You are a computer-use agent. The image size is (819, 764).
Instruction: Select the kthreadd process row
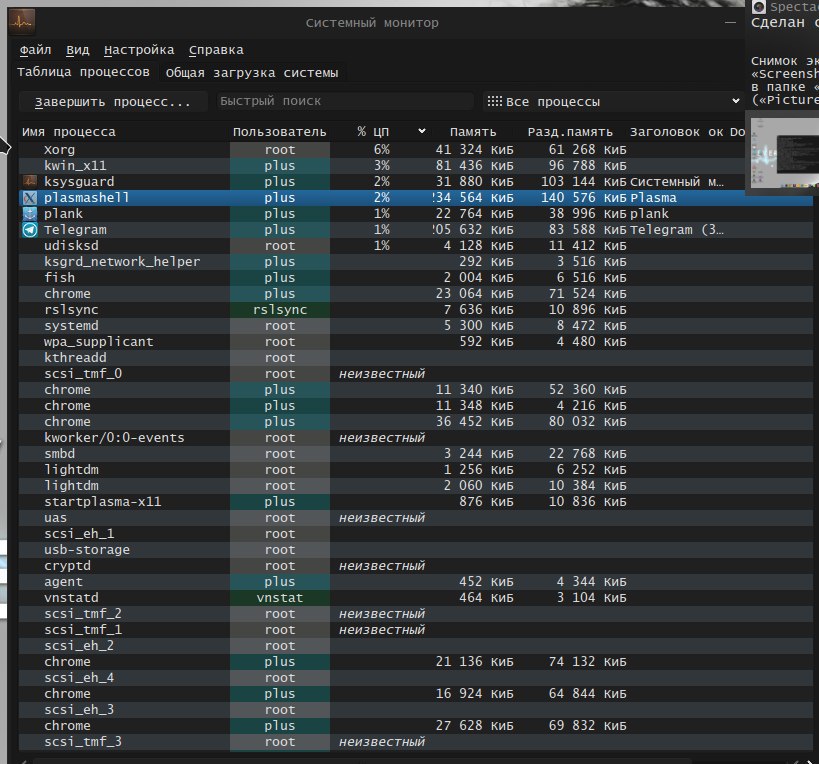[415, 358]
